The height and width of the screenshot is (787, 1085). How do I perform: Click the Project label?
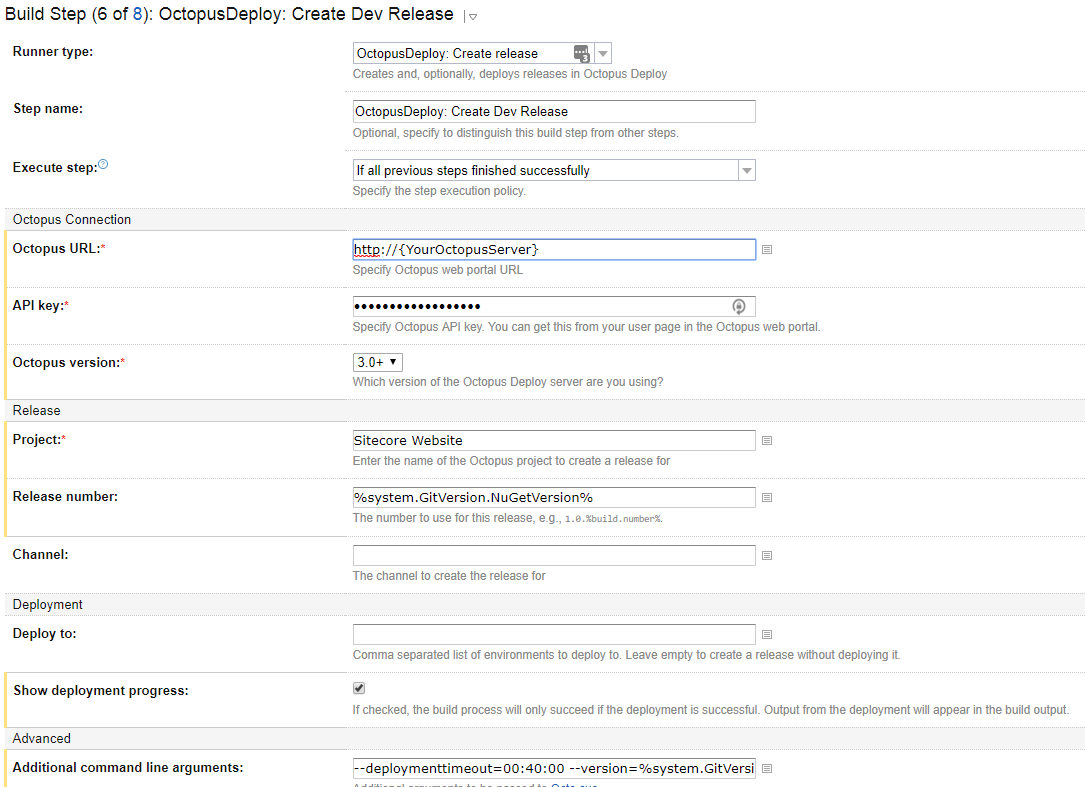pyautogui.click(x=39, y=440)
